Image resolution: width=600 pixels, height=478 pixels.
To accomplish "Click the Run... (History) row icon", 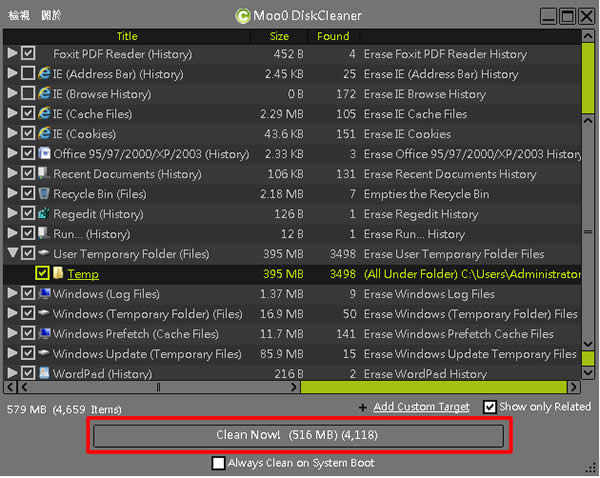I will [44, 233].
